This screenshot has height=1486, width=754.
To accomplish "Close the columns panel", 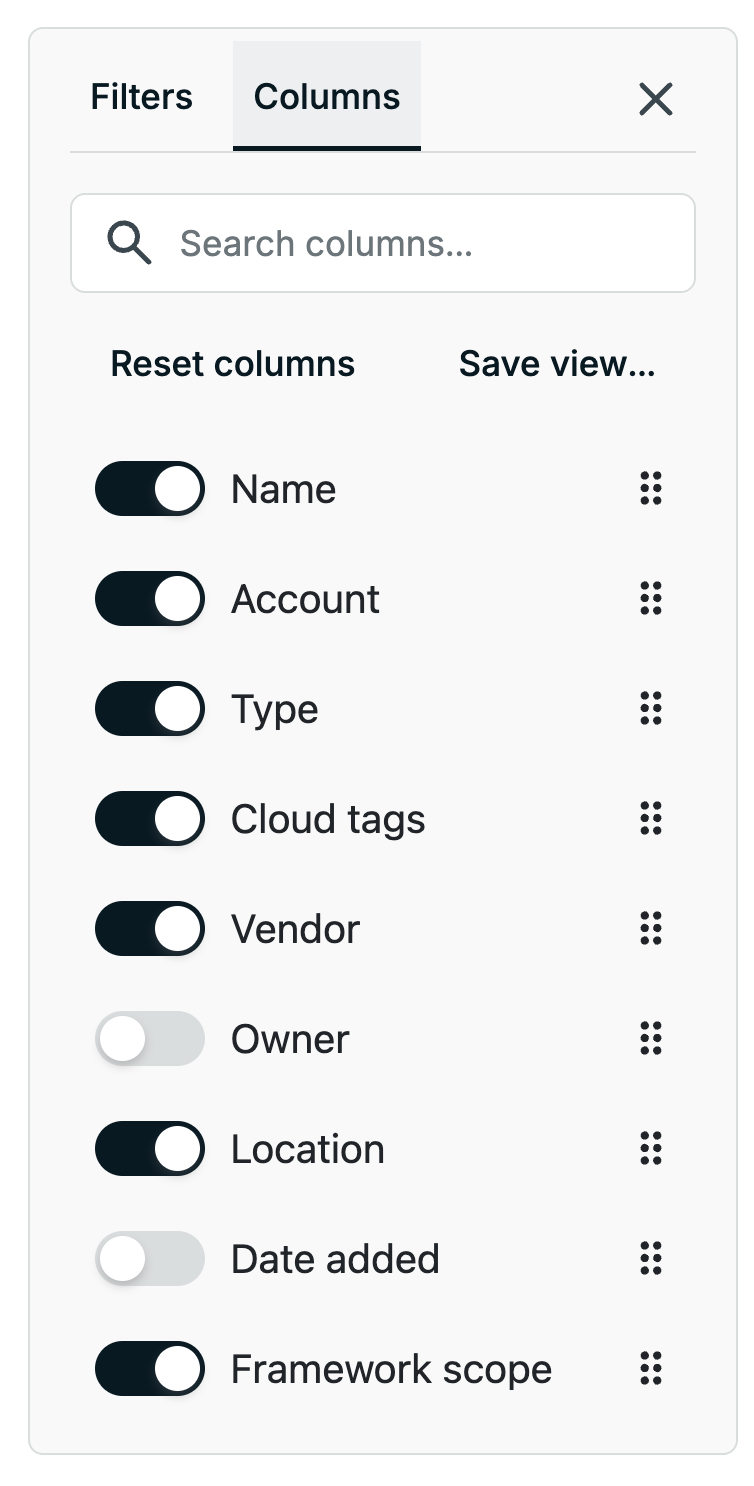I will click(x=656, y=99).
